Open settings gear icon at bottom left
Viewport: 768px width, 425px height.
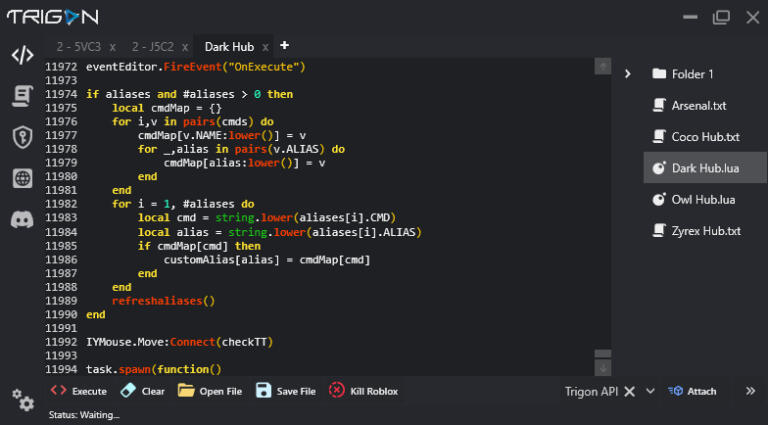click(x=22, y=400)
